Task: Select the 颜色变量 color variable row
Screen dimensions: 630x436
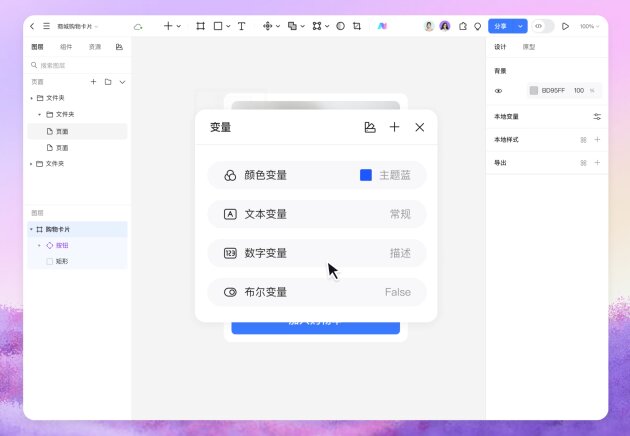Action: click(x=317, y=175)
